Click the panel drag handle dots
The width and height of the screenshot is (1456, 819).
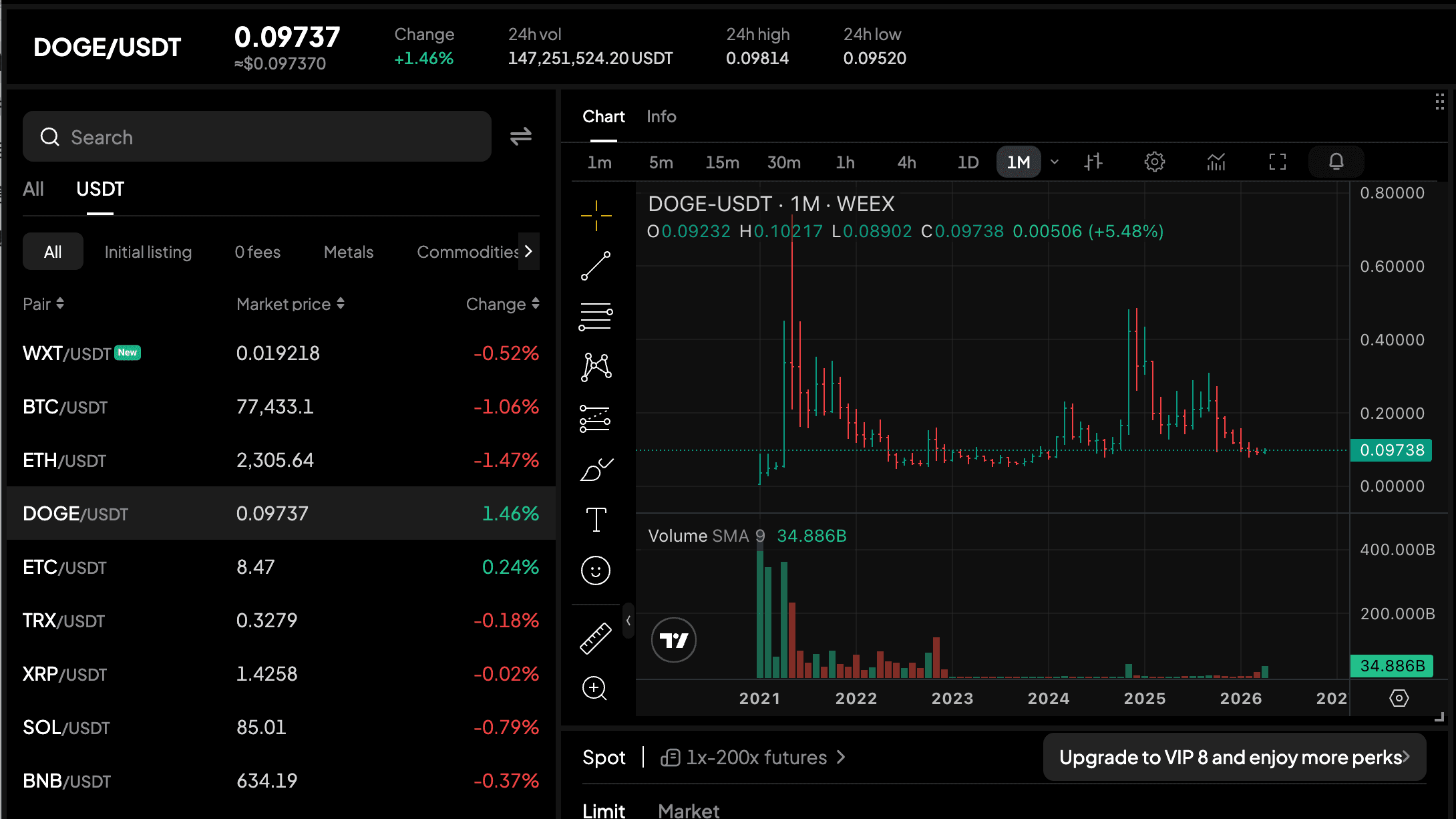click(1440, 102)
